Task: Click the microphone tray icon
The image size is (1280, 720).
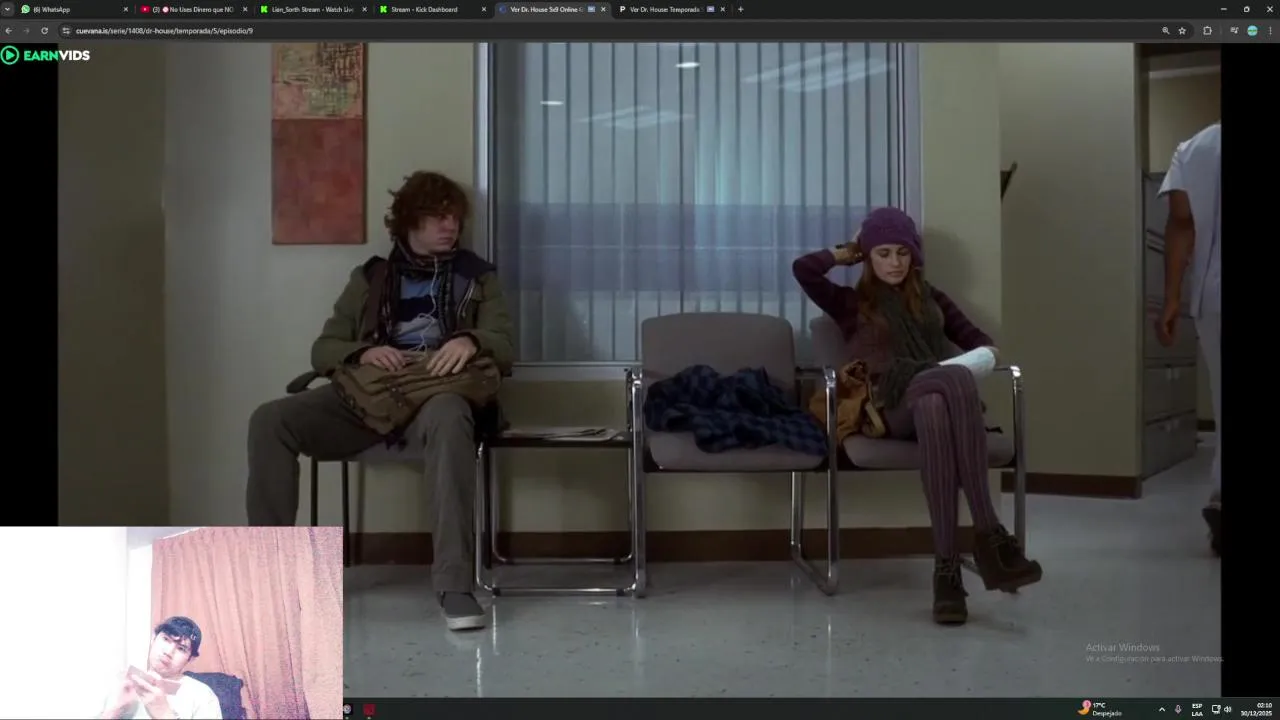Action: point(1178,709)
